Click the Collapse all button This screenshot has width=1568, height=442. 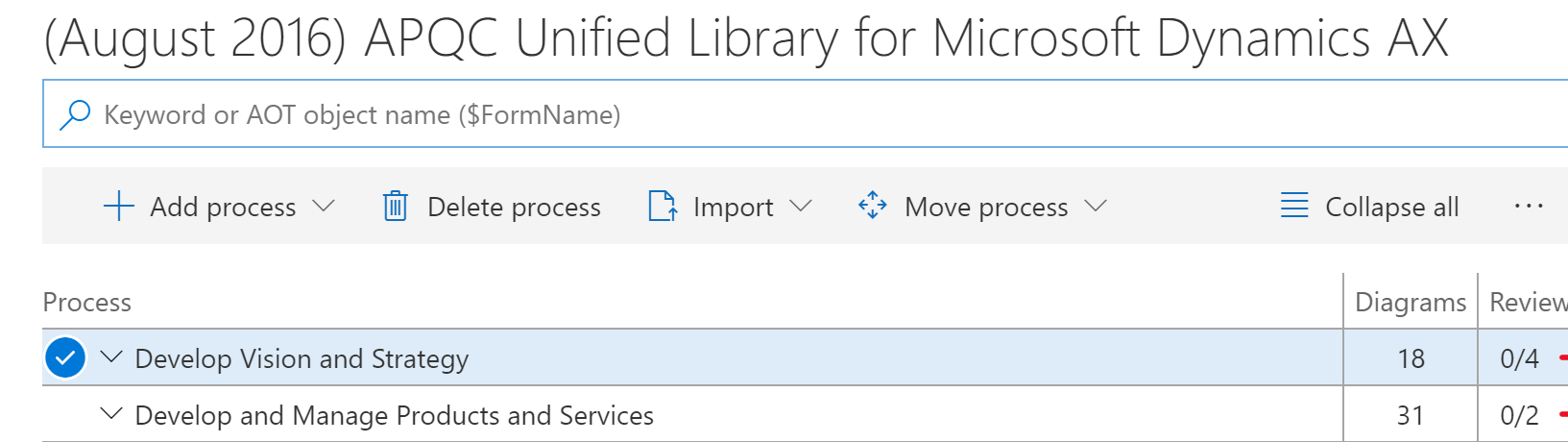[x=1370, y=207]
